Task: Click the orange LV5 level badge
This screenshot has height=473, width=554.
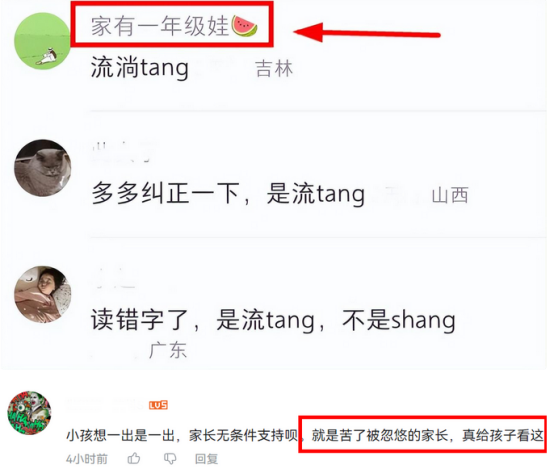Action: [x=158, y=405]
